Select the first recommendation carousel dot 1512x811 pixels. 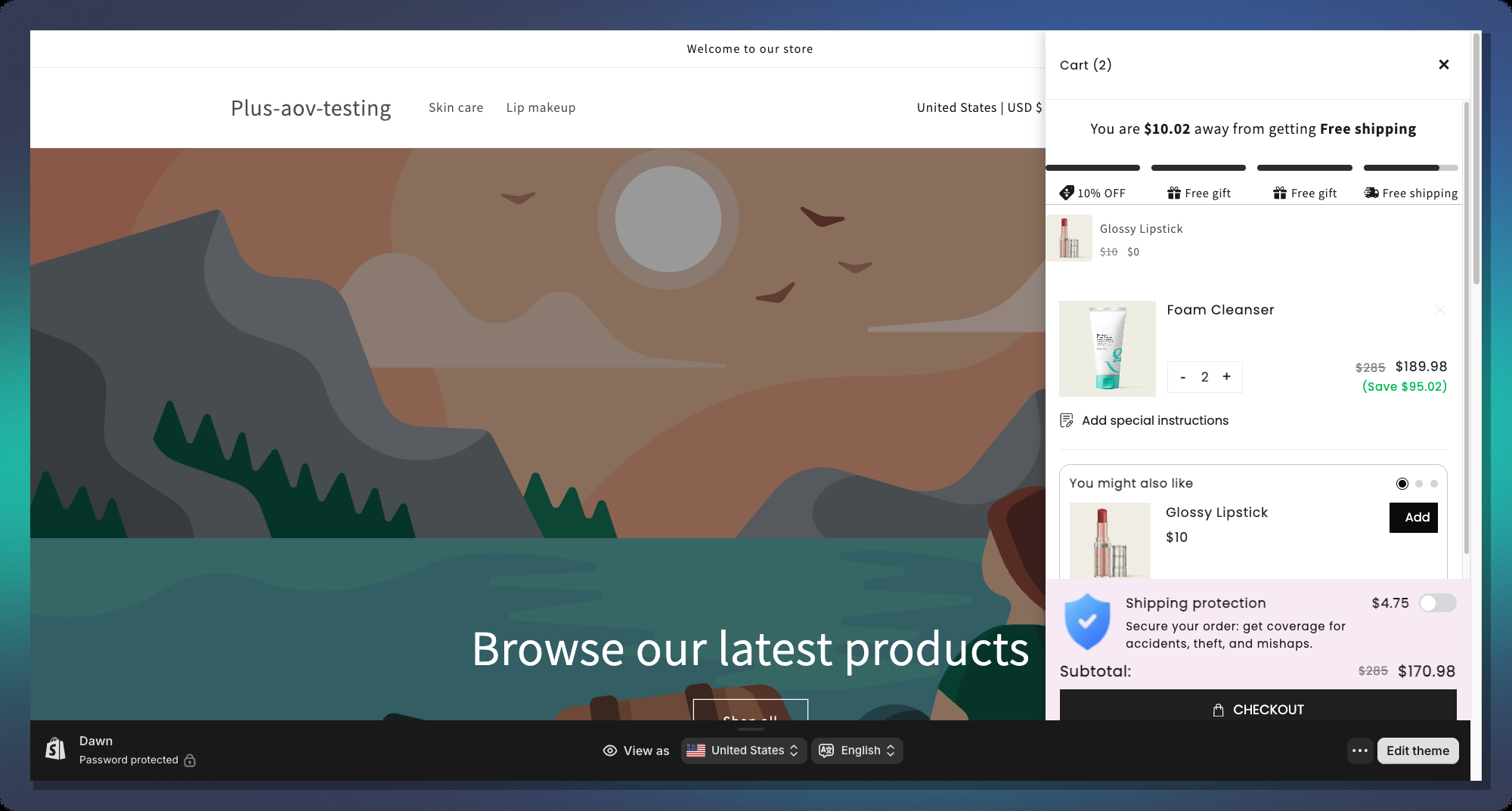[1402, 484]
